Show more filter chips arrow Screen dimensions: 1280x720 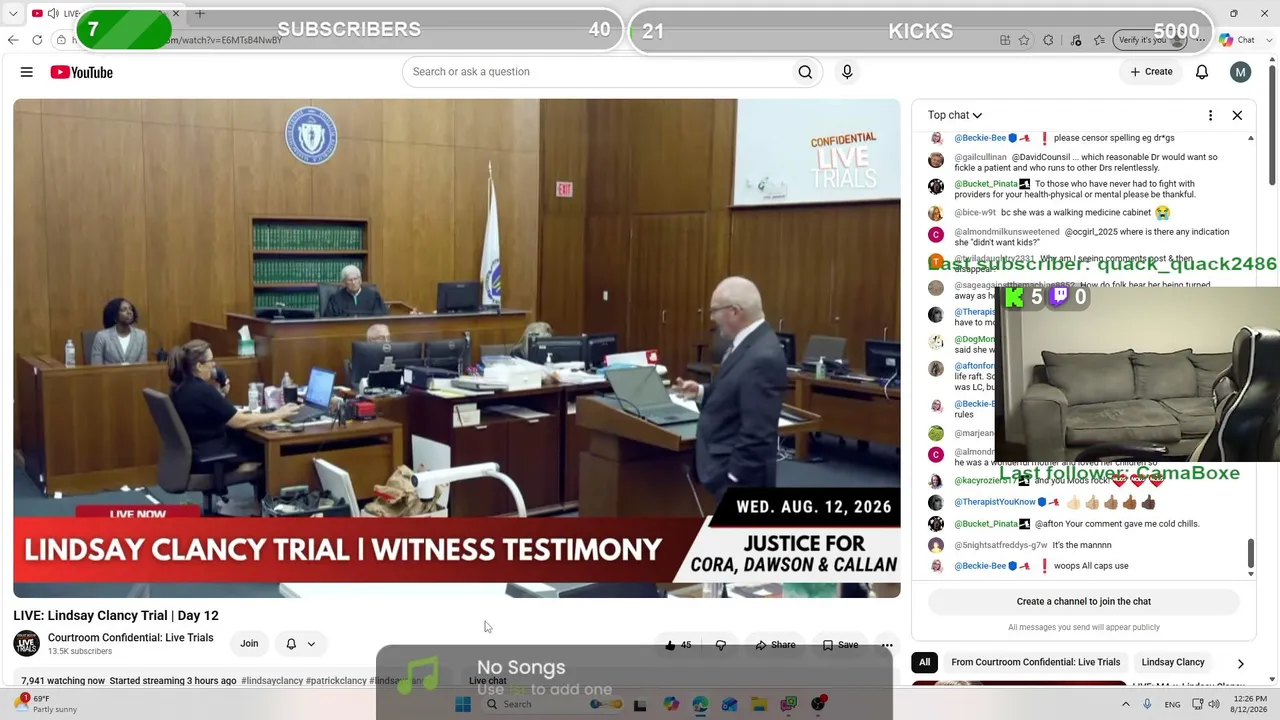[x=1241, y=663]
